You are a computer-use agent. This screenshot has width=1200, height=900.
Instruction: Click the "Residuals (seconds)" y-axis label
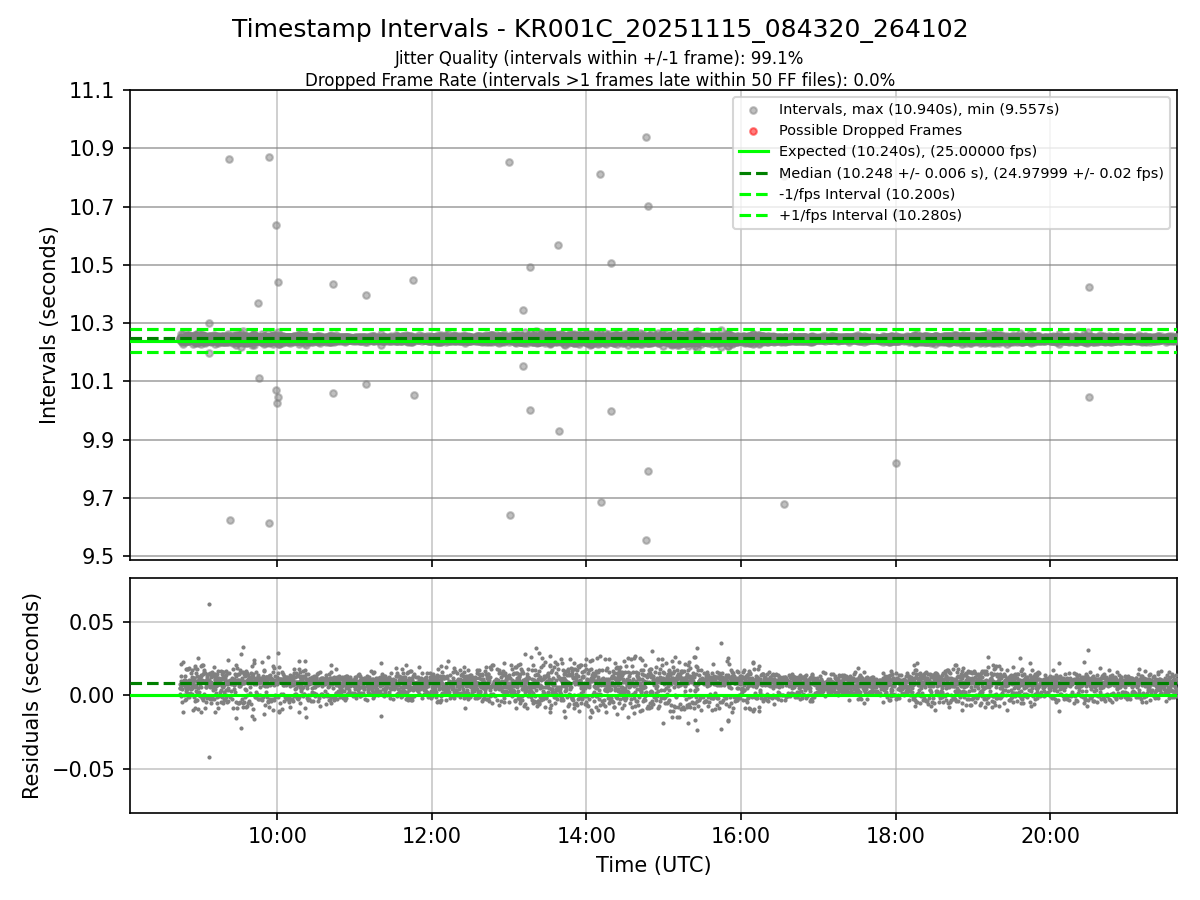(31, 696)
